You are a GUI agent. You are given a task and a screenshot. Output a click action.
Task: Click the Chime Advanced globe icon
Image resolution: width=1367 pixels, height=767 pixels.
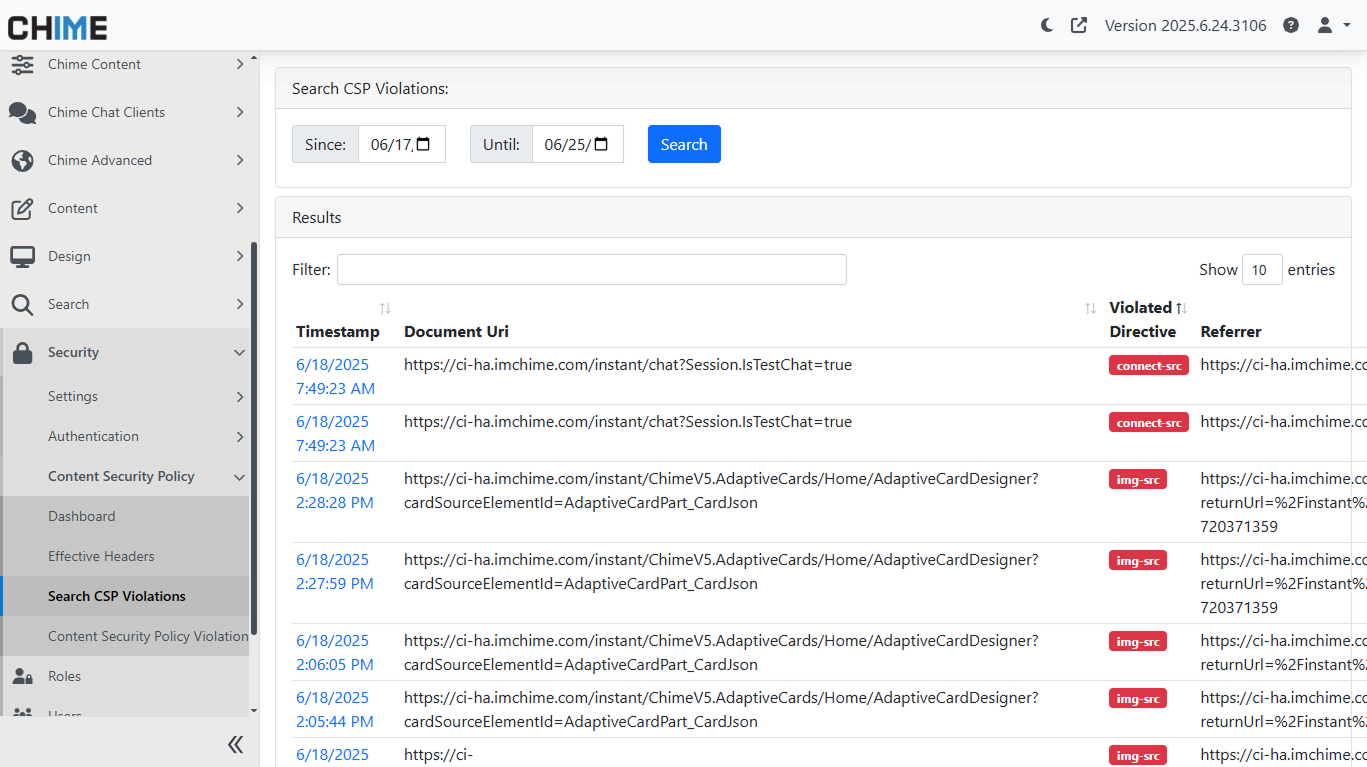pyautogui.click(x=22, y=160)
